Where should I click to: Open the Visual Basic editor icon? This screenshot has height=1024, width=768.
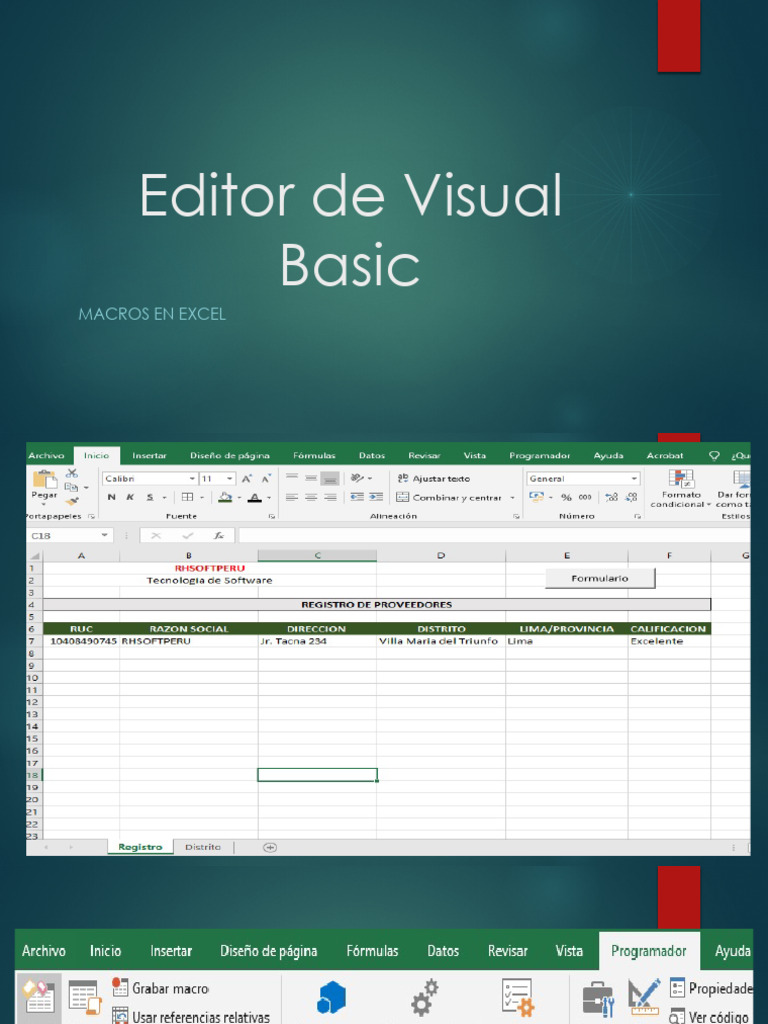pos(39,998)
